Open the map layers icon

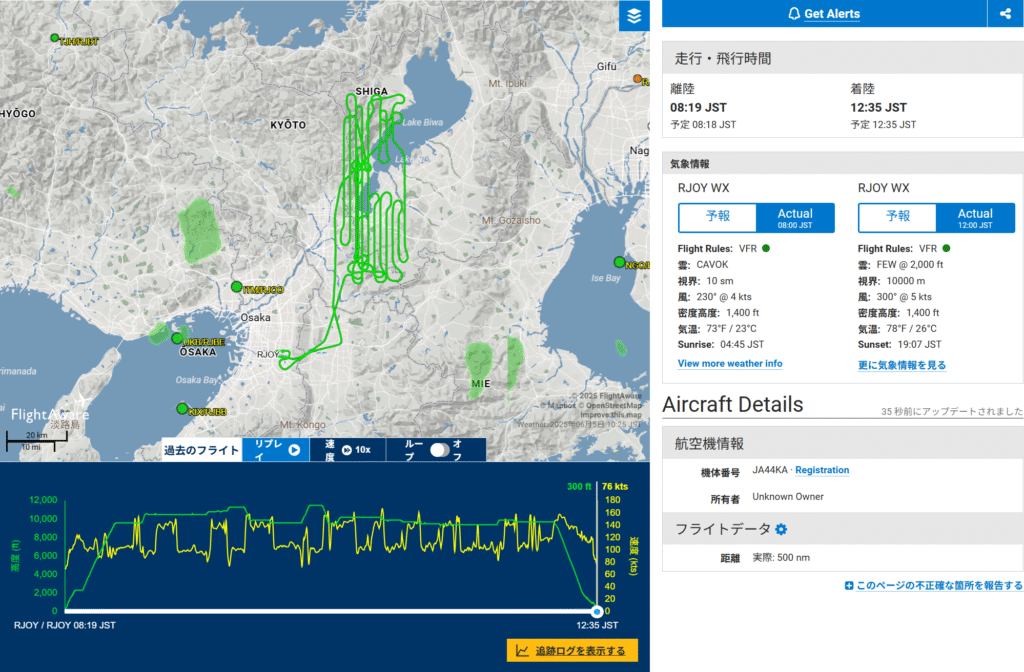point(634,16)
